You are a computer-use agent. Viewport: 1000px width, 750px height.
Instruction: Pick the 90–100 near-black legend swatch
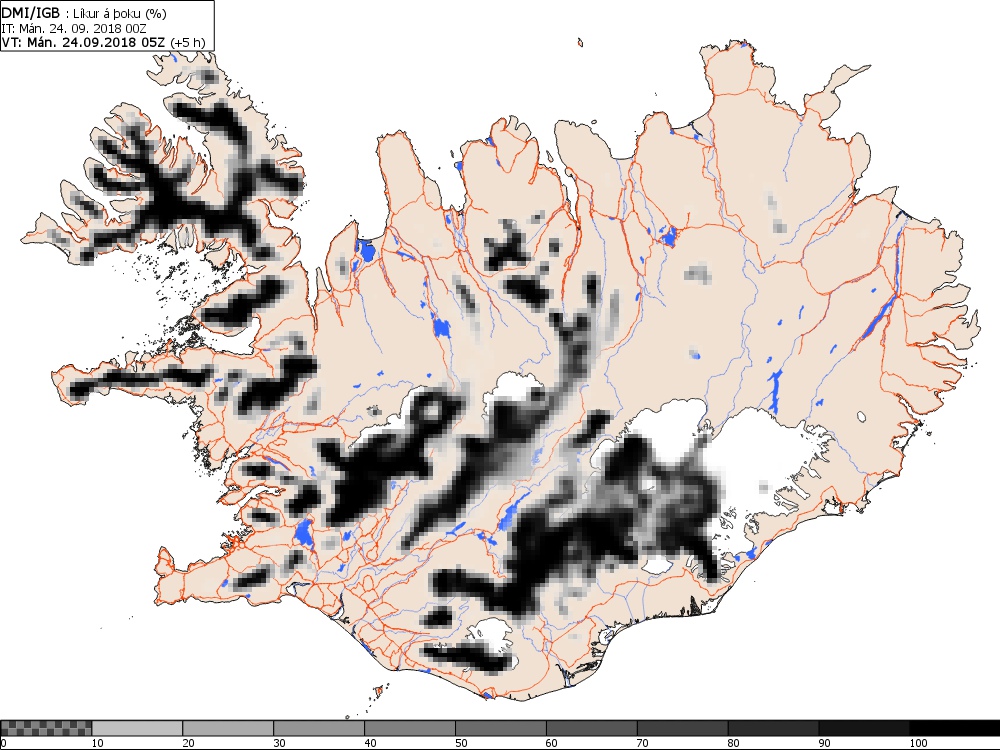[x=864, y=728]
